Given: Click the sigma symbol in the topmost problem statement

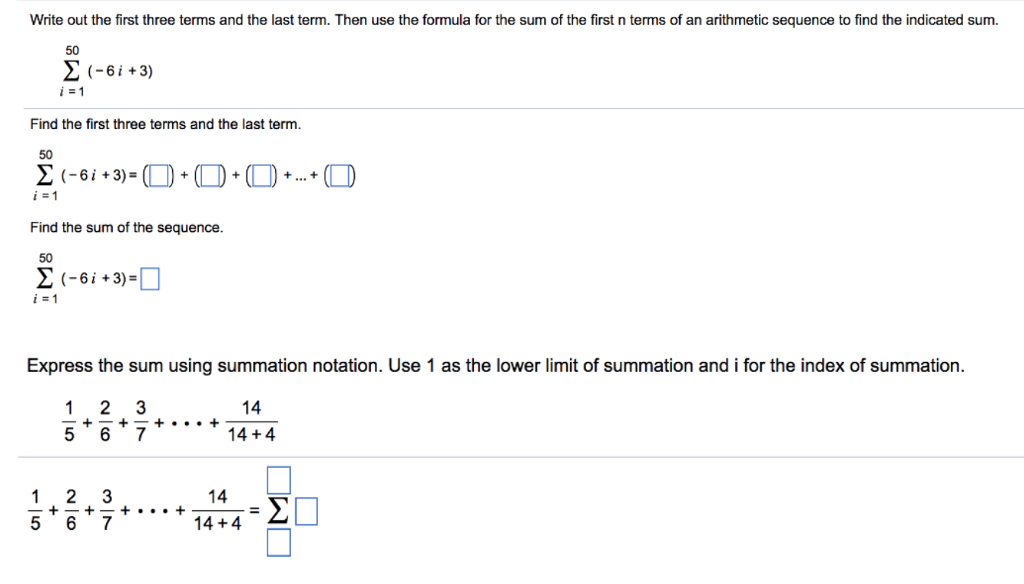Looking at the screenshot, I should [71, 71].
